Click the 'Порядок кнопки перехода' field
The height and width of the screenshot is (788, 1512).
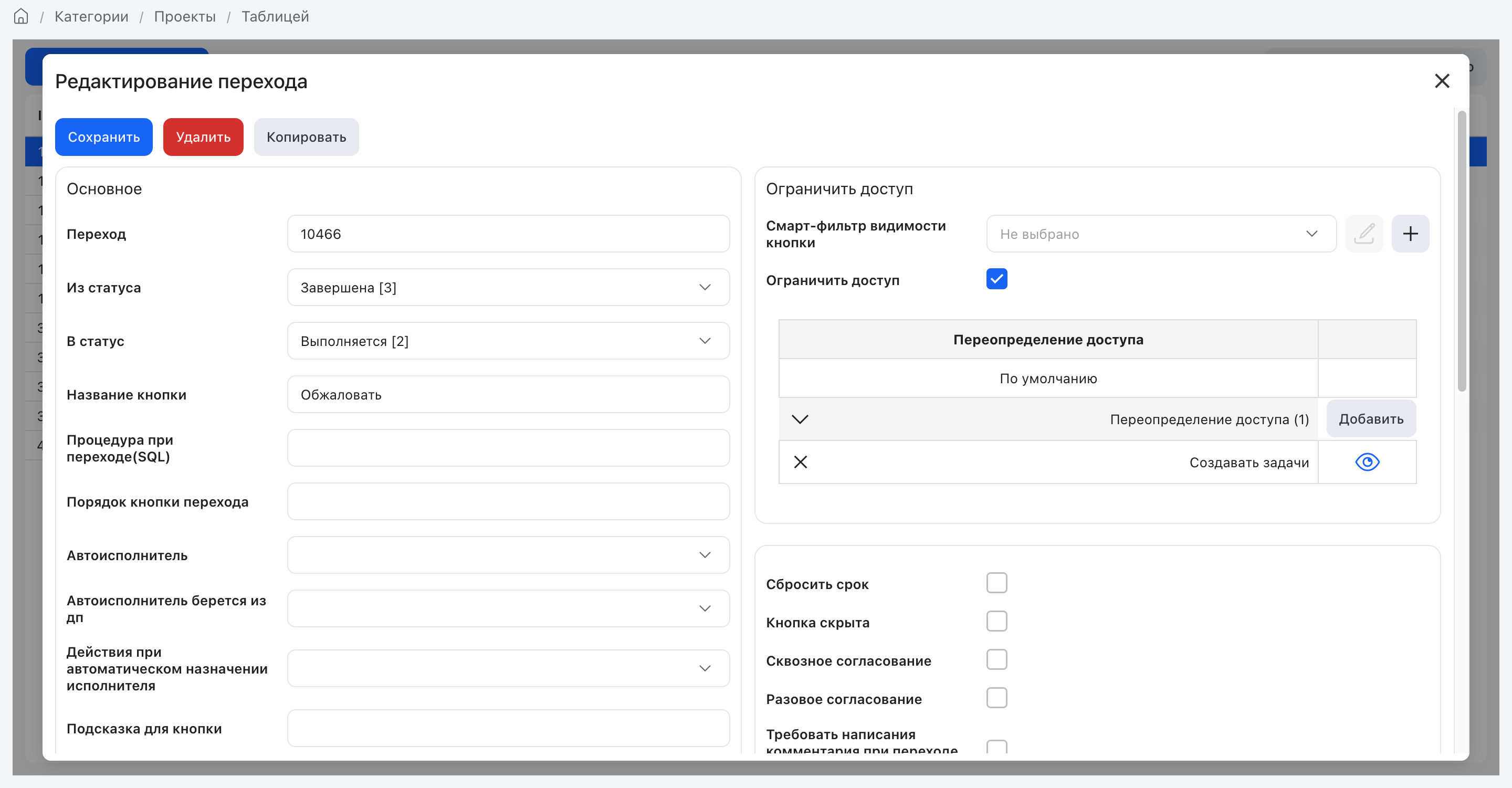click(x=508, y=501)
